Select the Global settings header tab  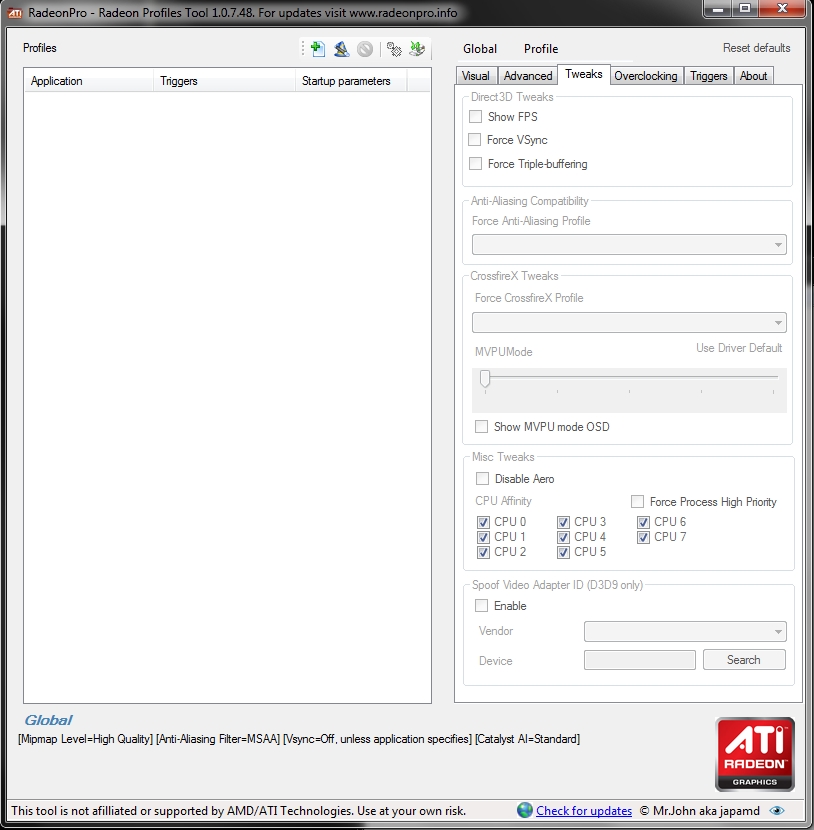480,49
